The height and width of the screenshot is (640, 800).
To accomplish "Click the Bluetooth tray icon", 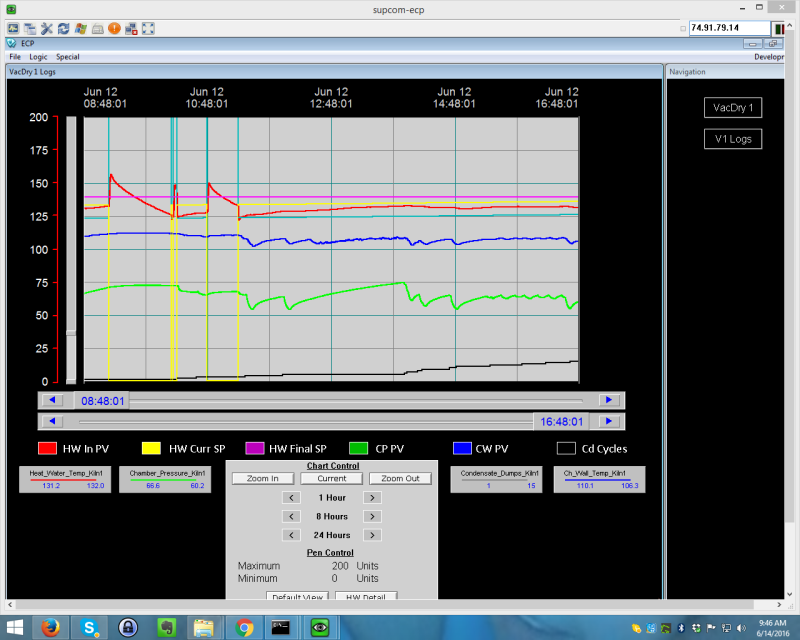I will coord(681,628).
